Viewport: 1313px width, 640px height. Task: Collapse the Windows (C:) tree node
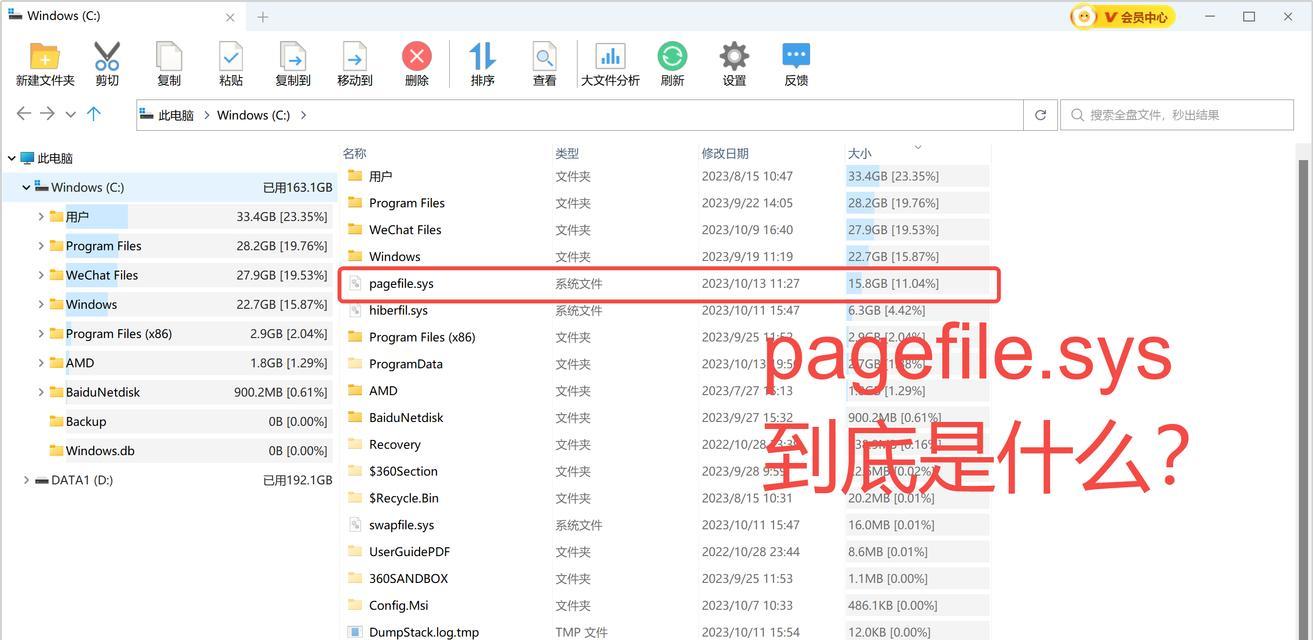pos(26,187)
